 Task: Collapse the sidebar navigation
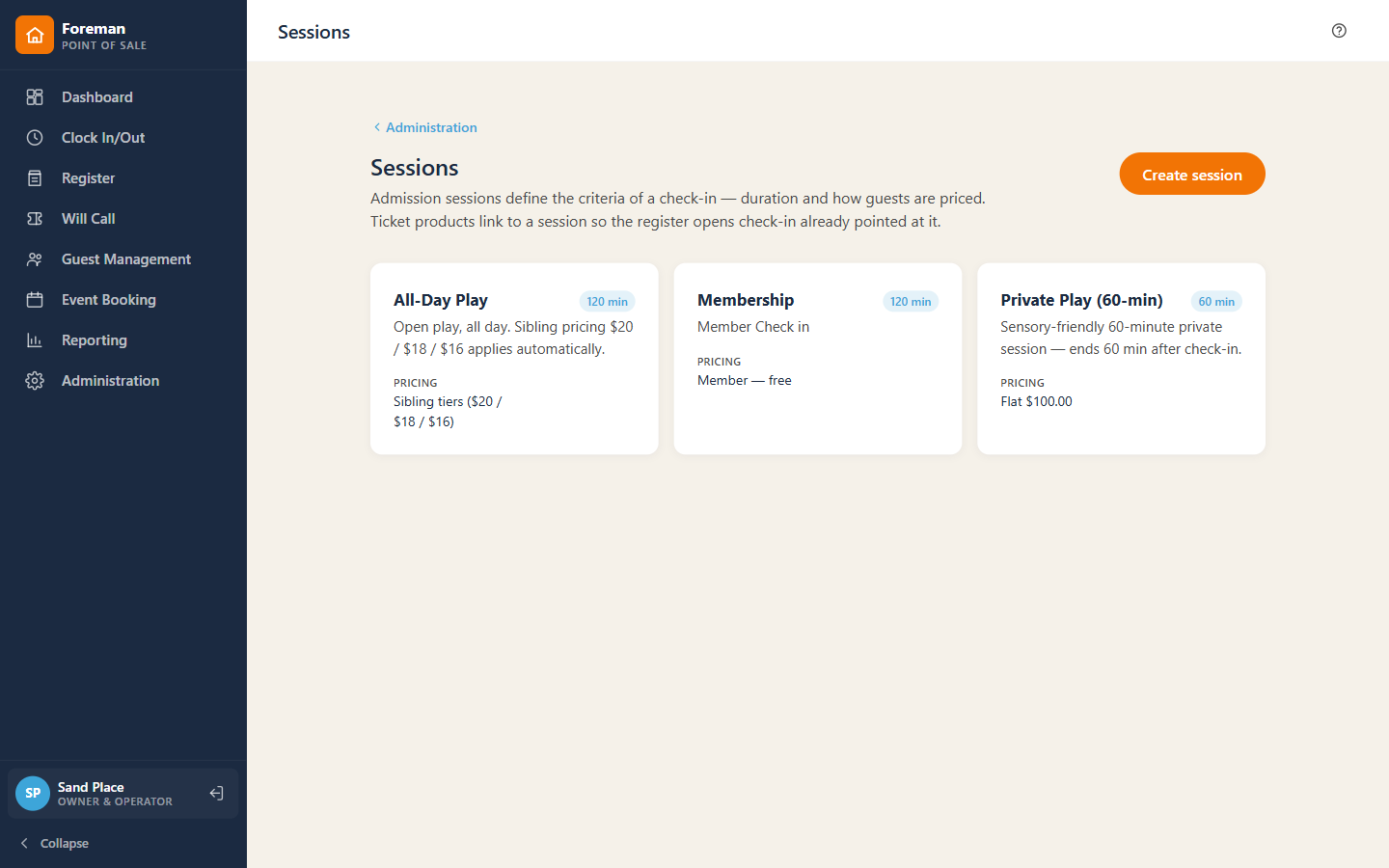(55, 843)
